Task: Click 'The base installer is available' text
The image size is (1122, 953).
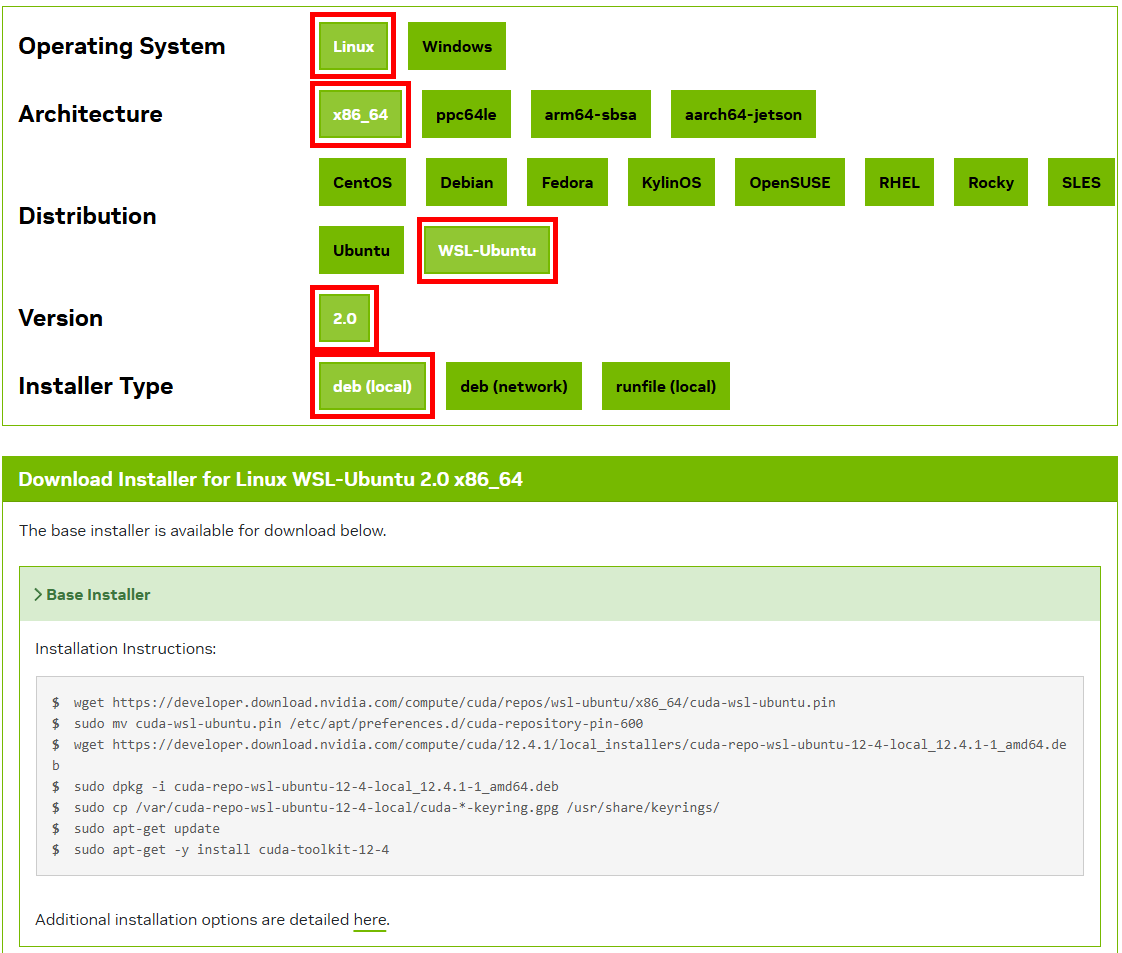Action: coord(203,531)
